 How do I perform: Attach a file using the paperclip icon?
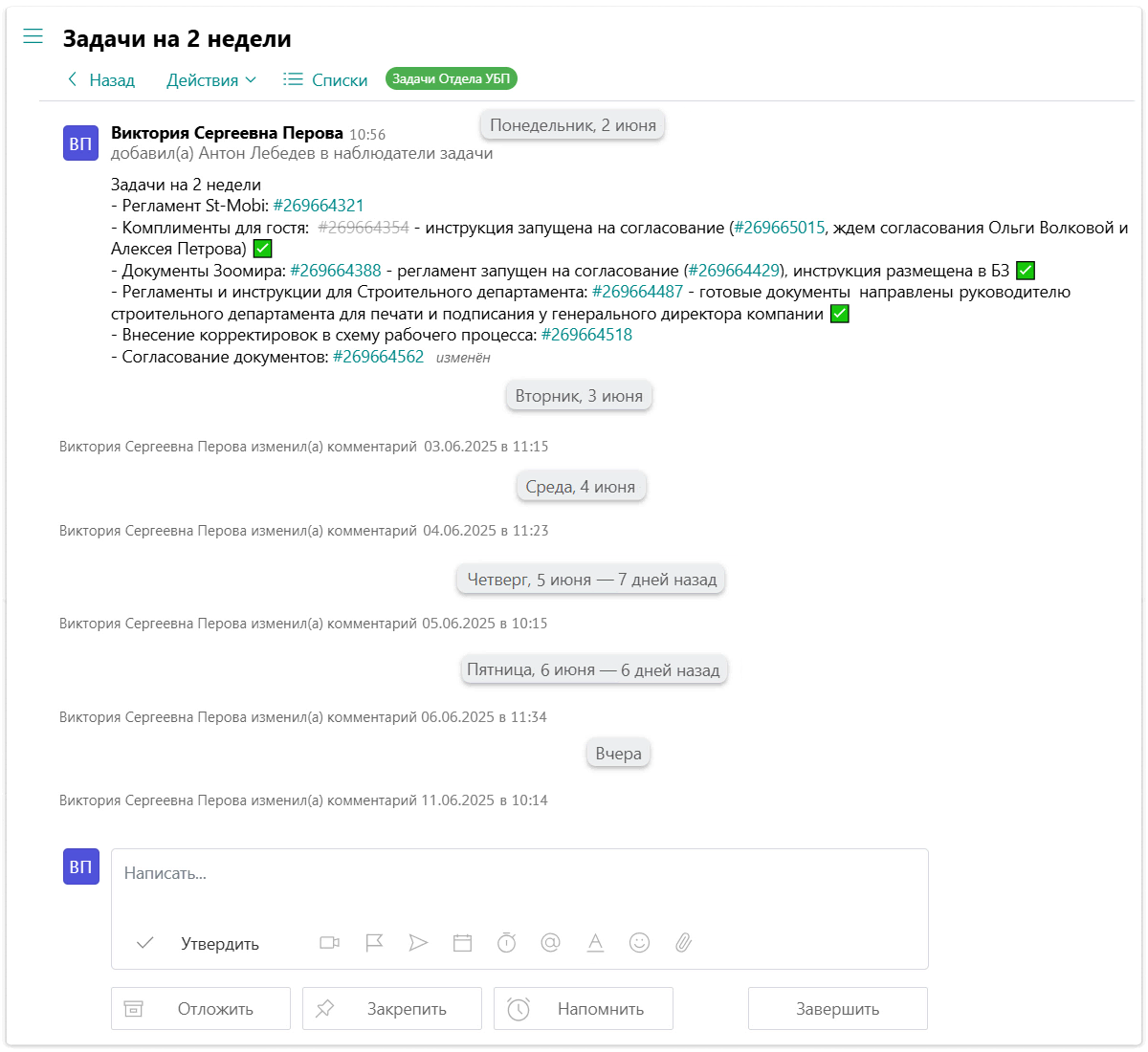[683, 943]
